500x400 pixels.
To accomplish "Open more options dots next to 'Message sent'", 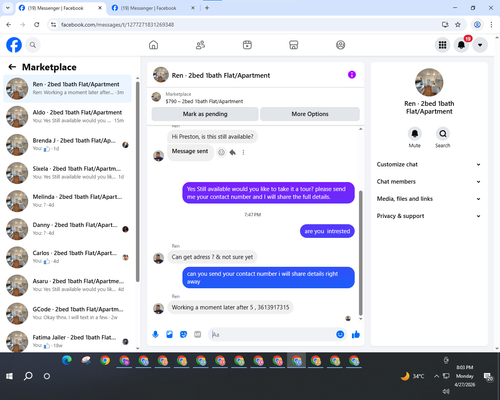I will (x=243, y=152).
